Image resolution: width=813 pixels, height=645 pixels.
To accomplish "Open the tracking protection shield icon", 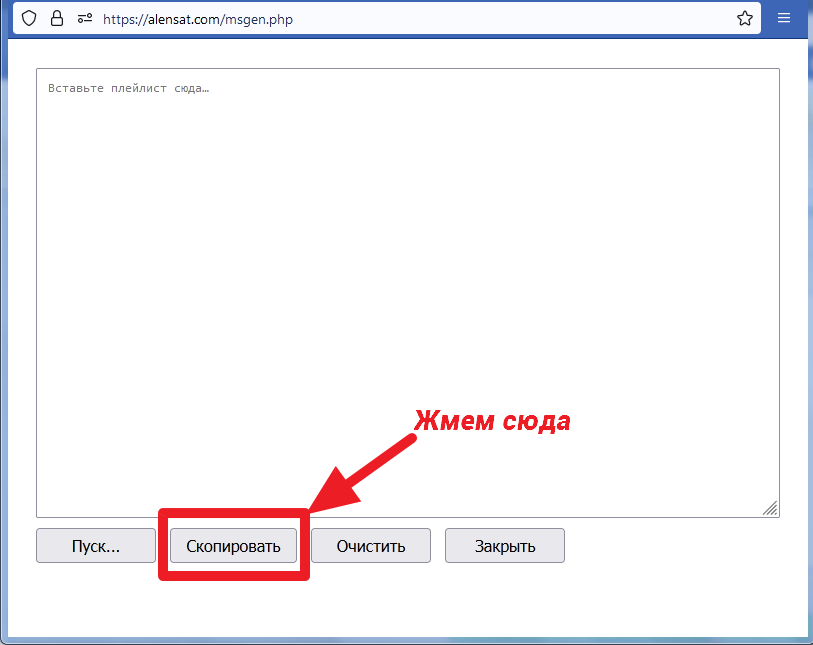I will coord(30,19).
